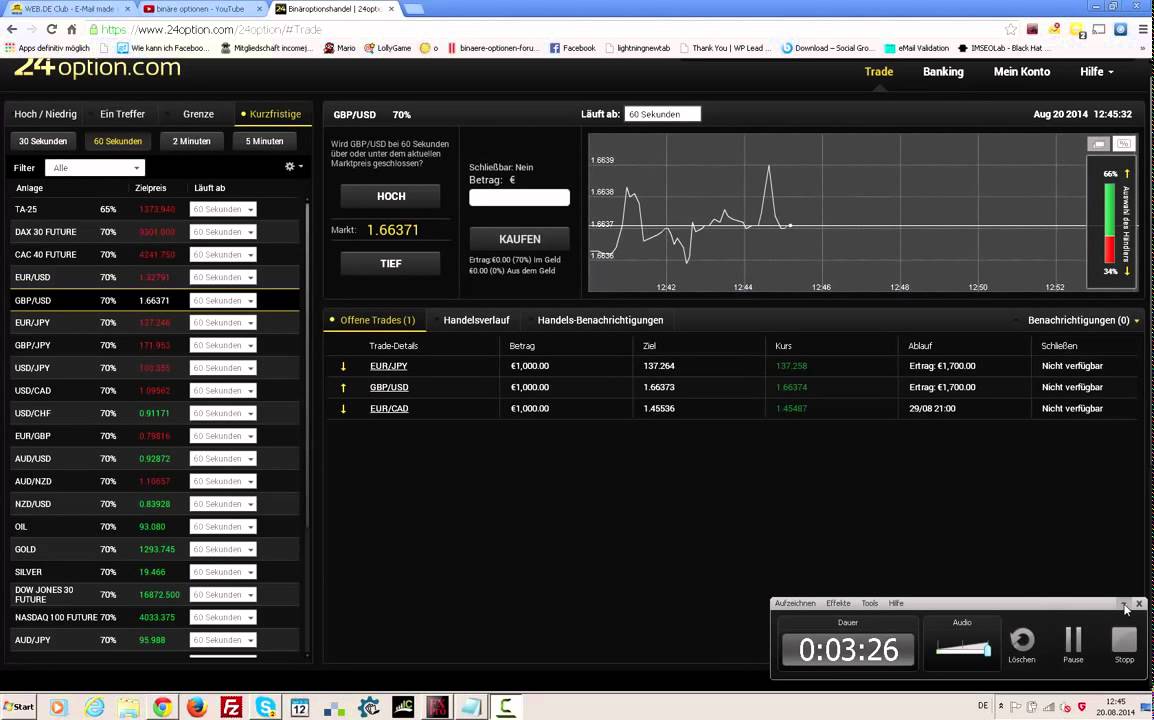Image resolution: width=1154 pixels, height=720 pixels.
Task: Navigate back in Chrome
Action: 12,29
